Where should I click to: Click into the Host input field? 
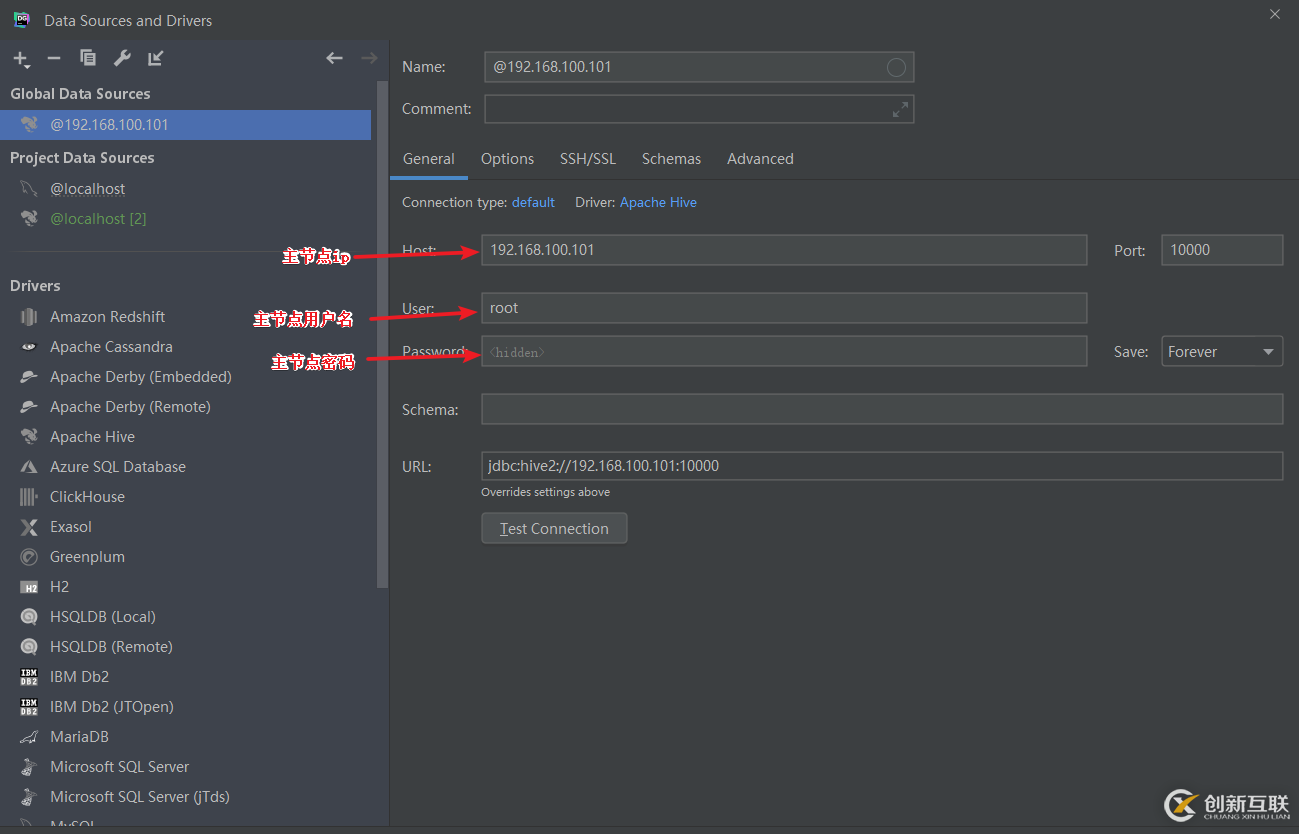coord(784,250)
